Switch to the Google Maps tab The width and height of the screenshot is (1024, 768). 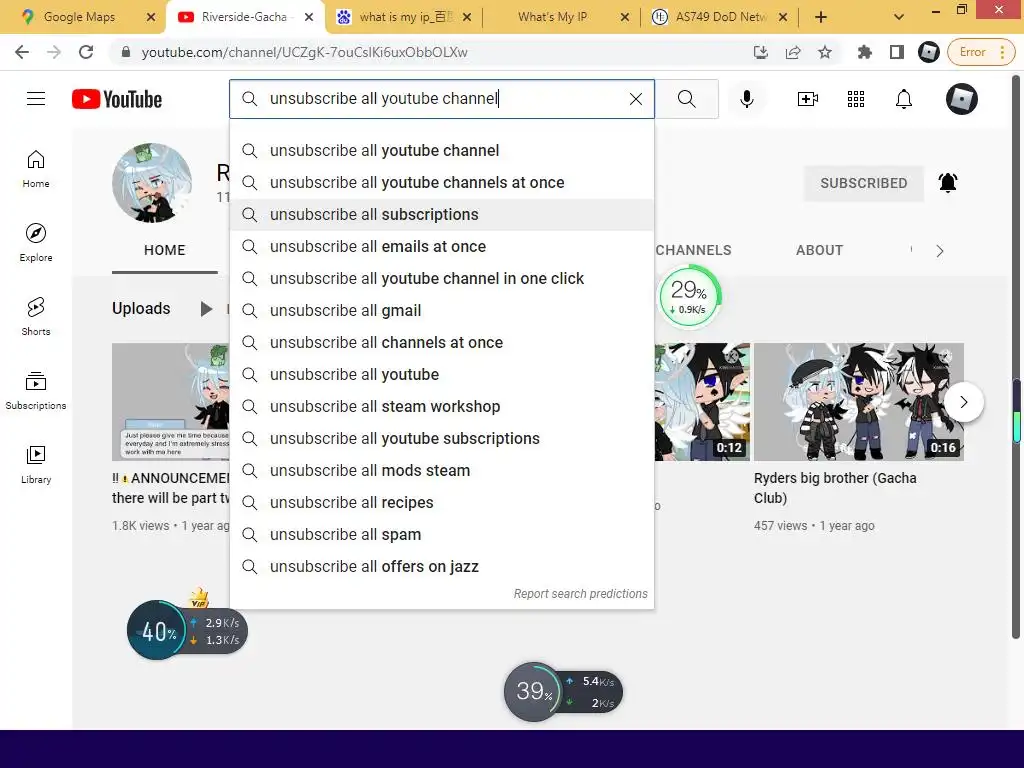pyautogui.click(x=78, y=17)
